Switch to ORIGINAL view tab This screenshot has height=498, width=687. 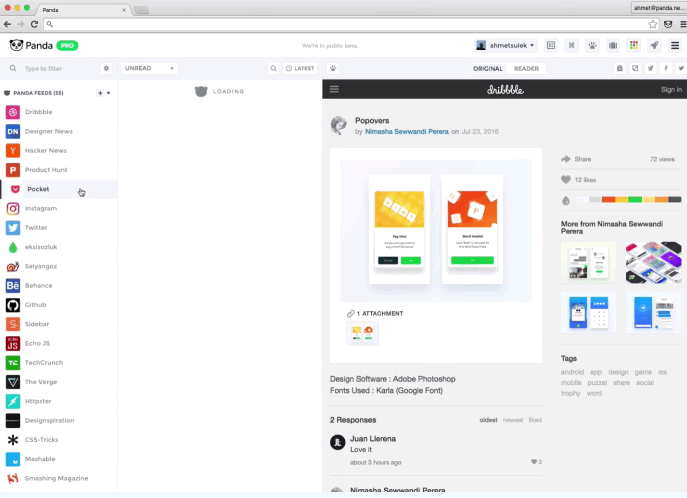point(488,68)
